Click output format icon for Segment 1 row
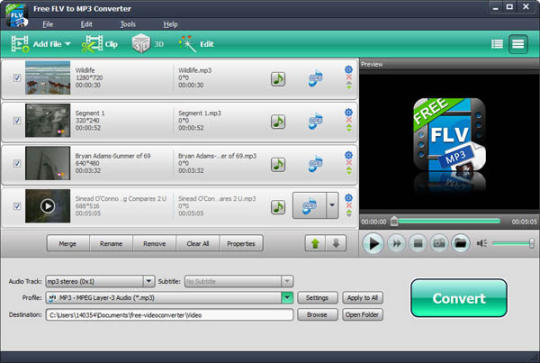This screenshot has width=540, height=363. (x=315, y=122)
